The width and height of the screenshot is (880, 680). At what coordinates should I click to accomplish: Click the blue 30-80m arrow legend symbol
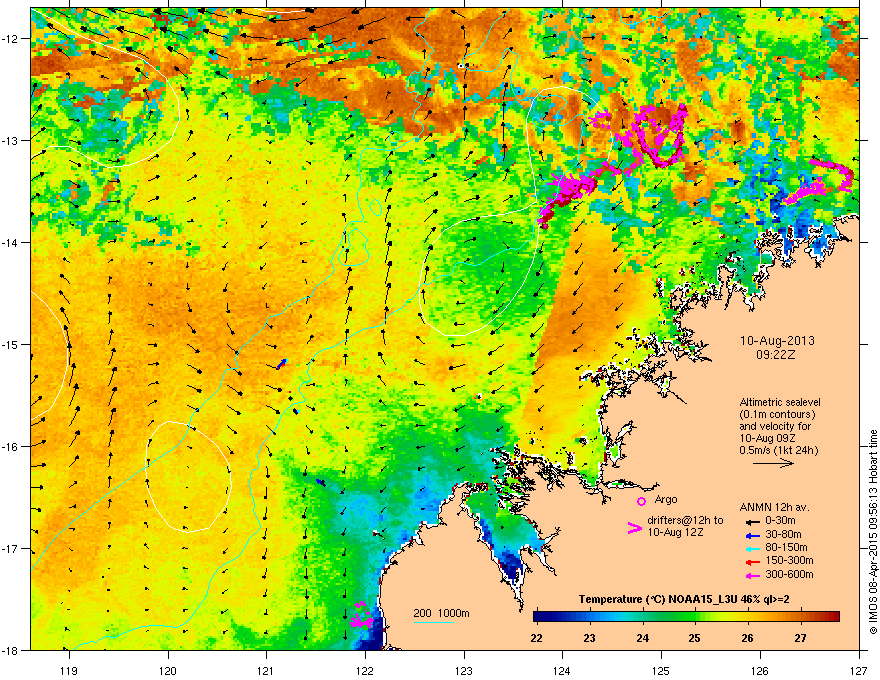(753, 536)
